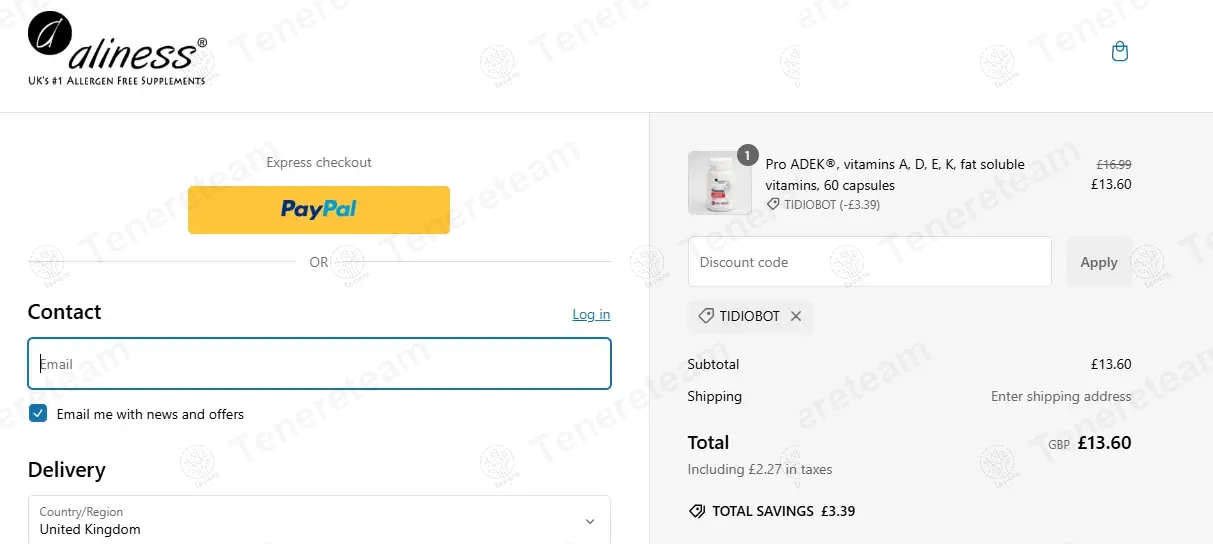Click the crossed-out £16.99 original price
The image size is (1213, 544).
click(x=1113, y=164)
